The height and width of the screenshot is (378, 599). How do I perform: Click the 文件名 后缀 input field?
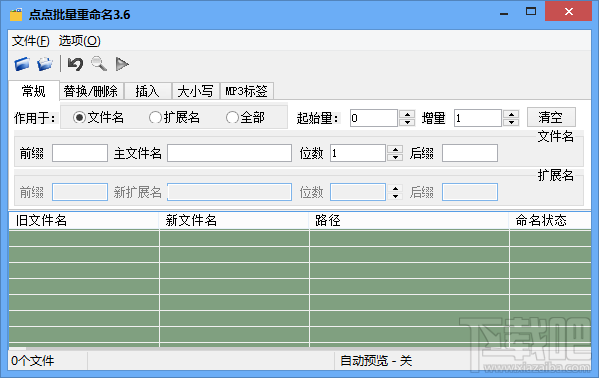pyautogui.click(x=470, y=153)
